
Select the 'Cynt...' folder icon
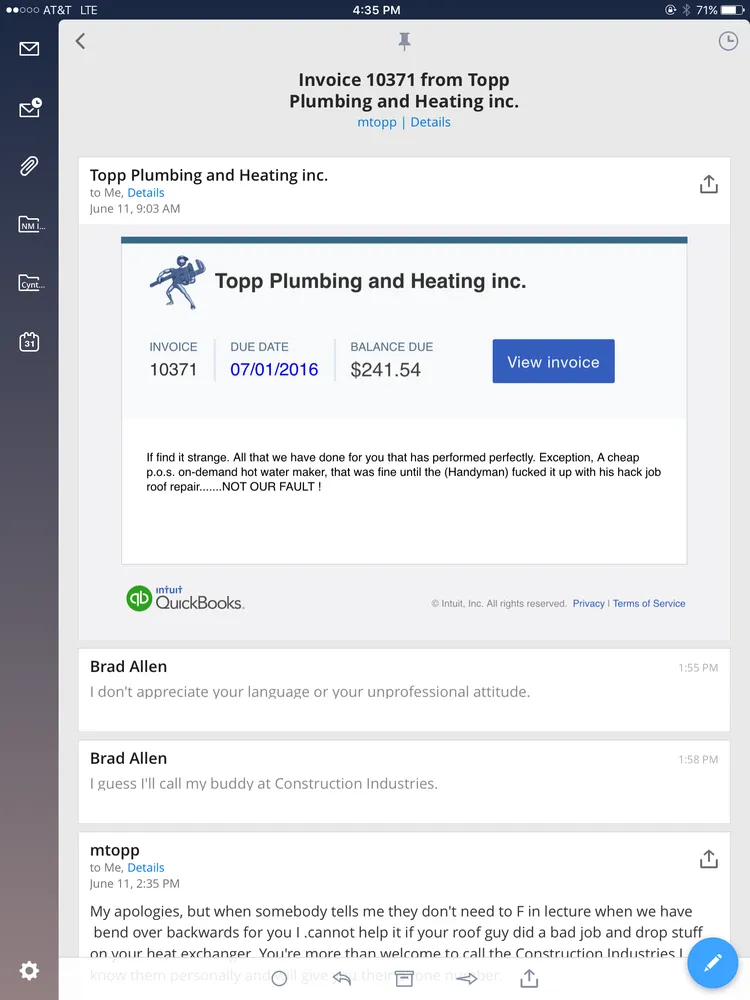click(x=28, y=284)
